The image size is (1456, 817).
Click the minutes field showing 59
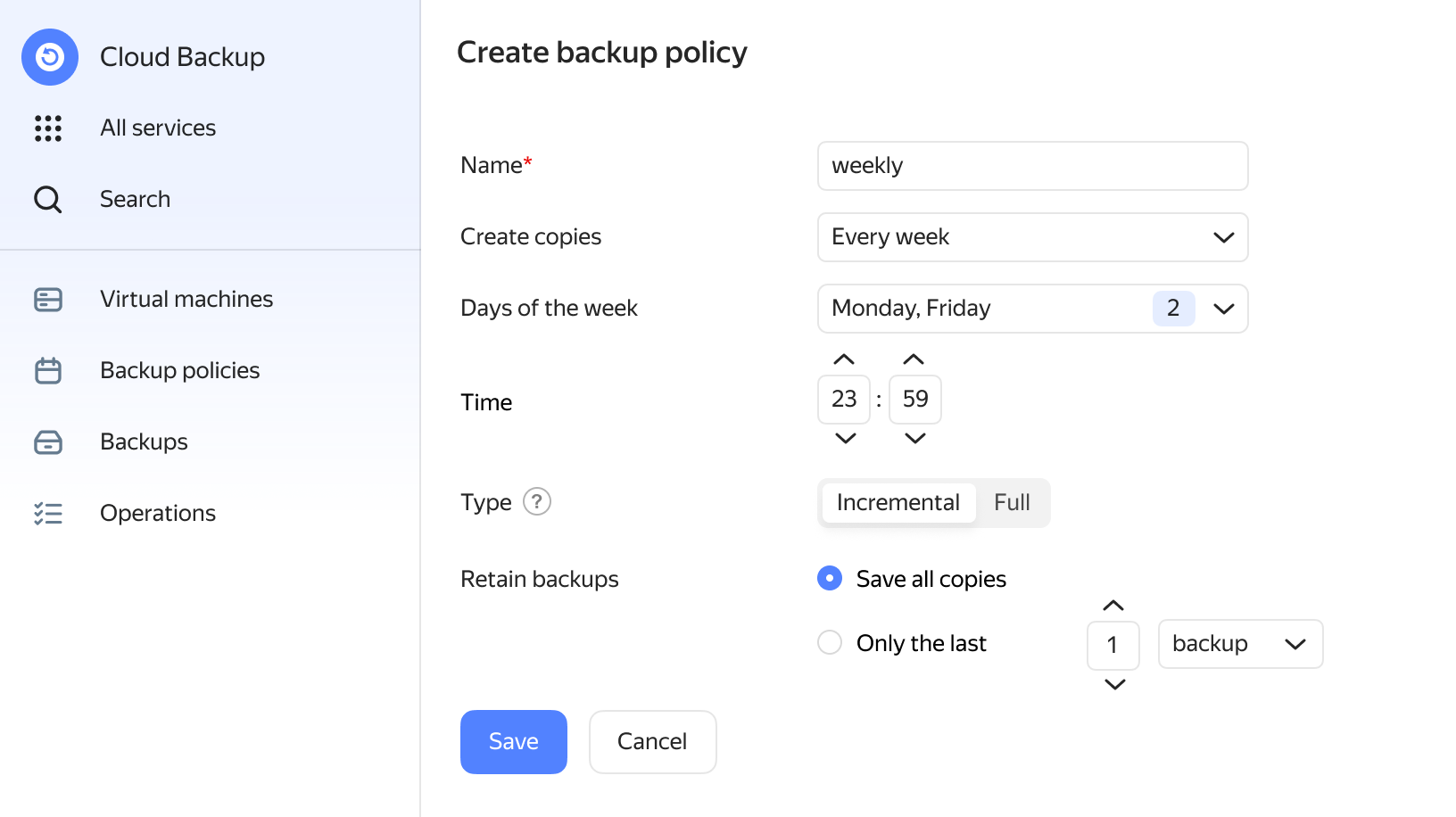[915, 399]
